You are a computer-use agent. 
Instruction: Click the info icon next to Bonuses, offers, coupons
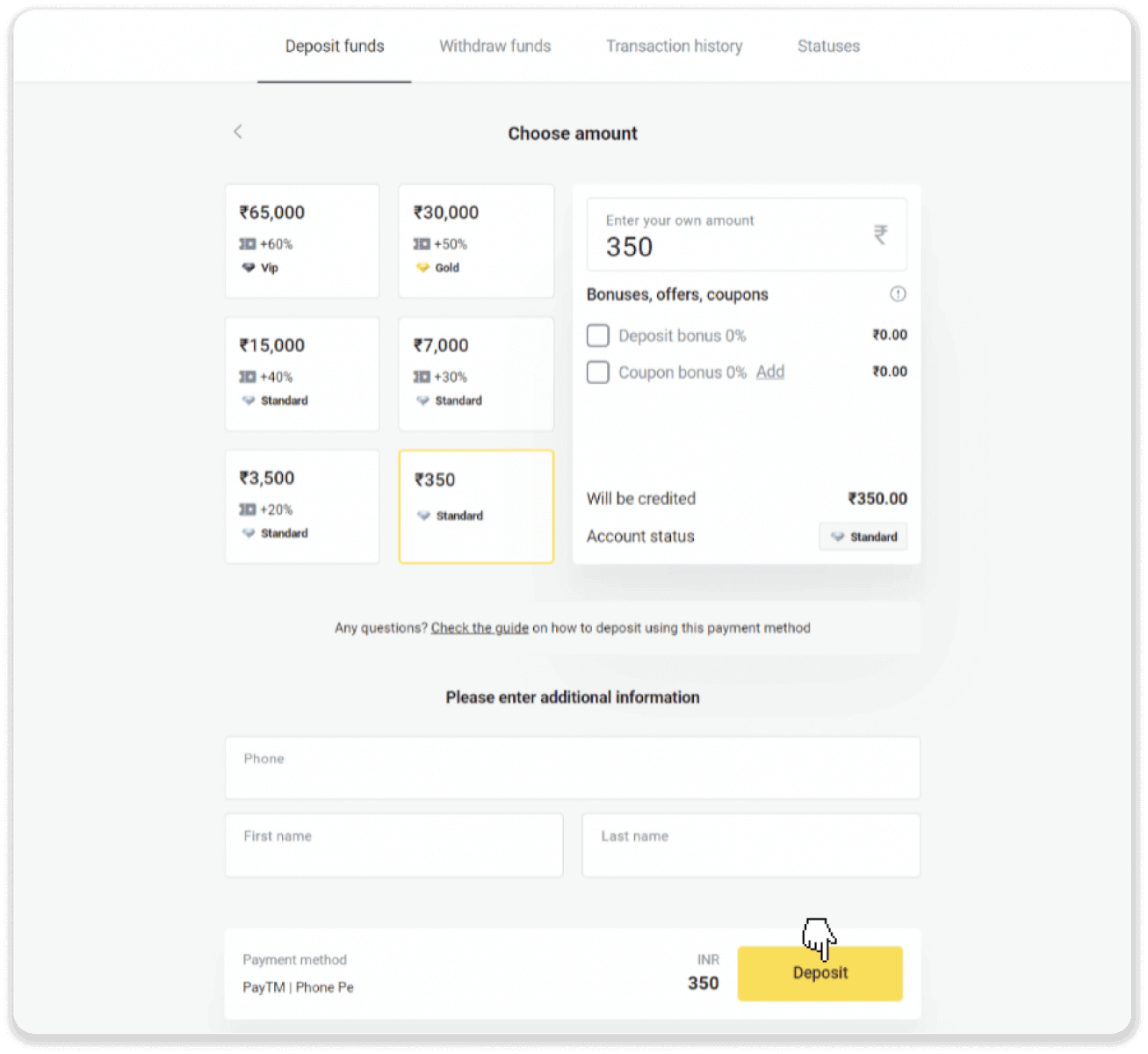[897, 294]
